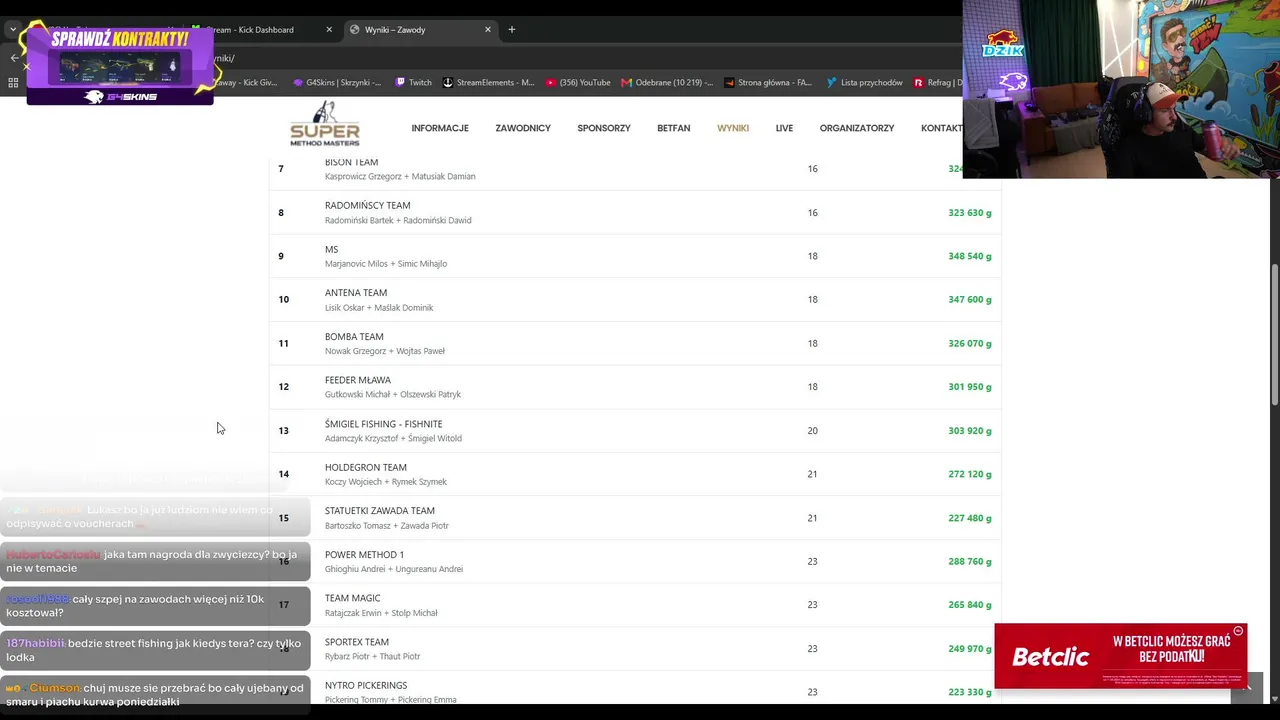
Task: Open the KONTAKT menu item
Action: 941,128
